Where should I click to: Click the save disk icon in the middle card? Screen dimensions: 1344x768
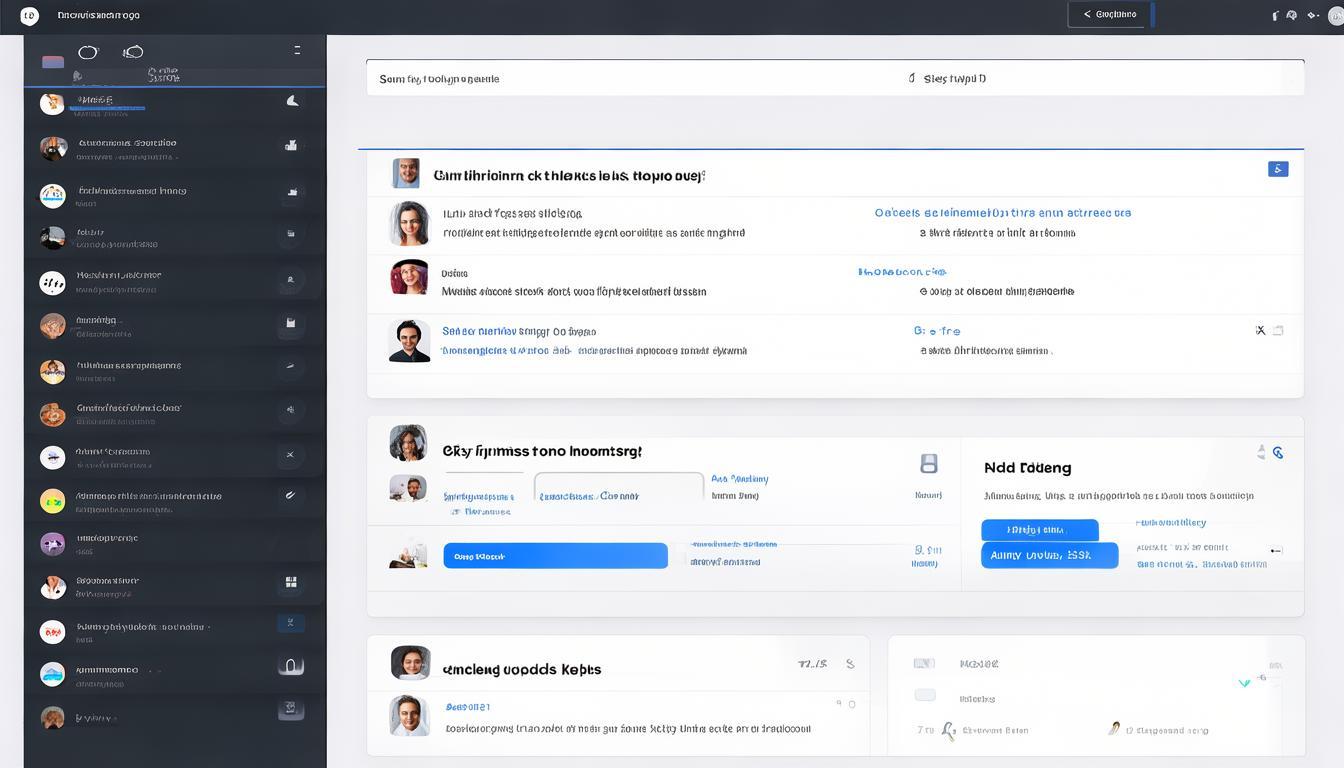click(x=928, y=463)
